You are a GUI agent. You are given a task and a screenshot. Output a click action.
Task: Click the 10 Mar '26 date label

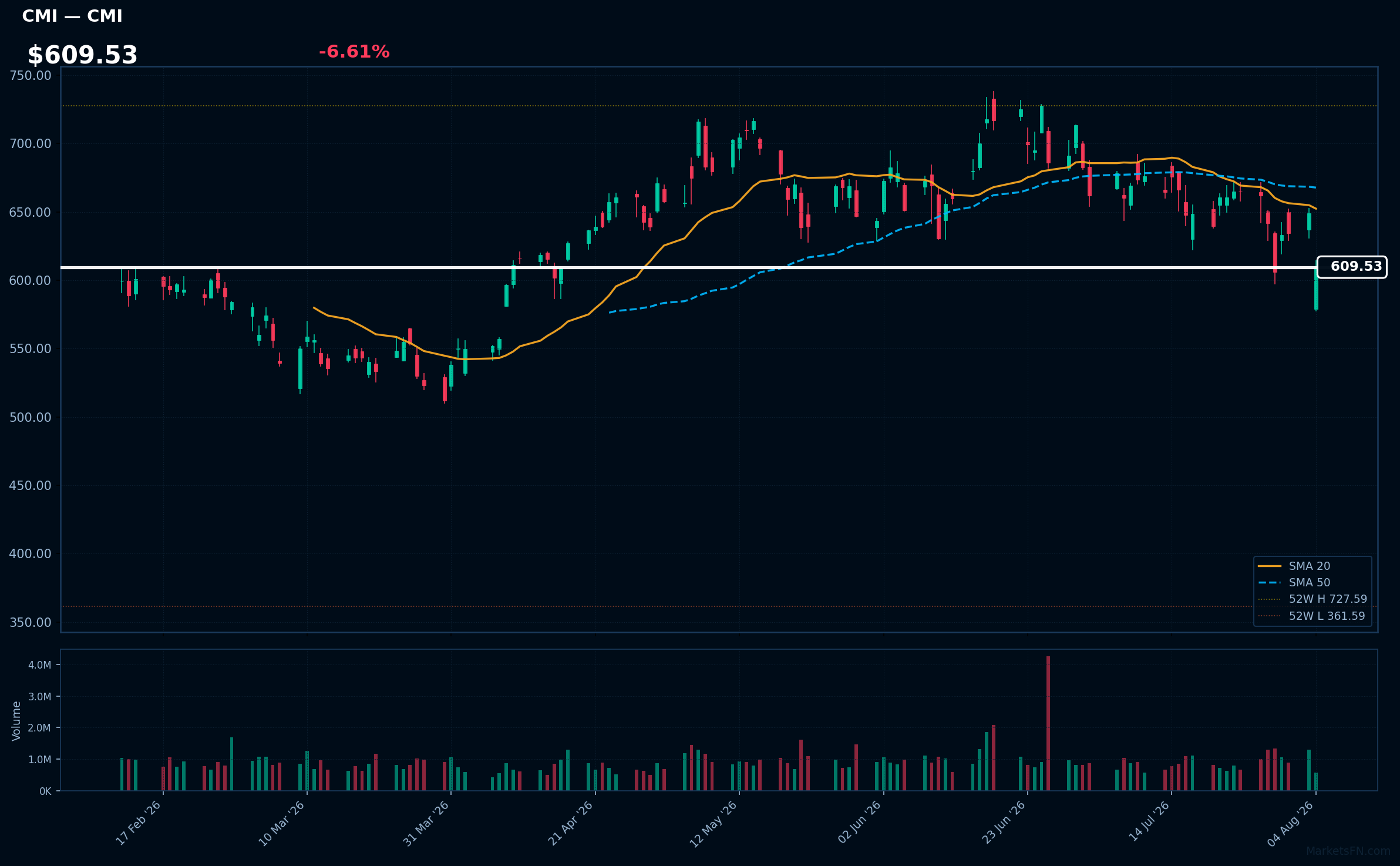tap(281, 823)
